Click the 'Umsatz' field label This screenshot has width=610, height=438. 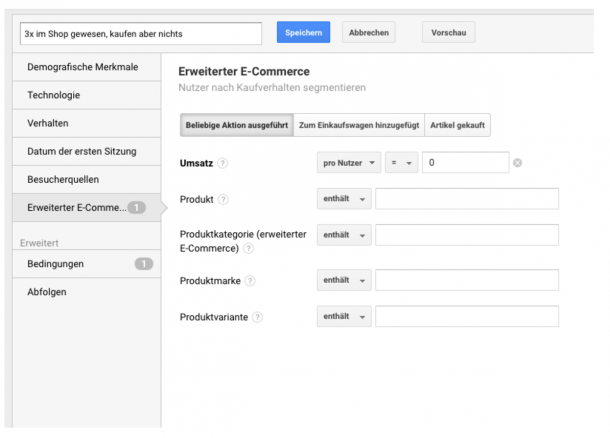pyautogui.click(x=196, y=163)
